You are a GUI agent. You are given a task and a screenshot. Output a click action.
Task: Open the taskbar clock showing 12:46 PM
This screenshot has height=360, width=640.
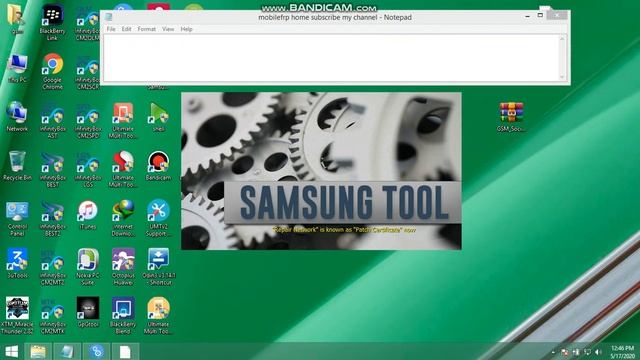pos(622,352)
